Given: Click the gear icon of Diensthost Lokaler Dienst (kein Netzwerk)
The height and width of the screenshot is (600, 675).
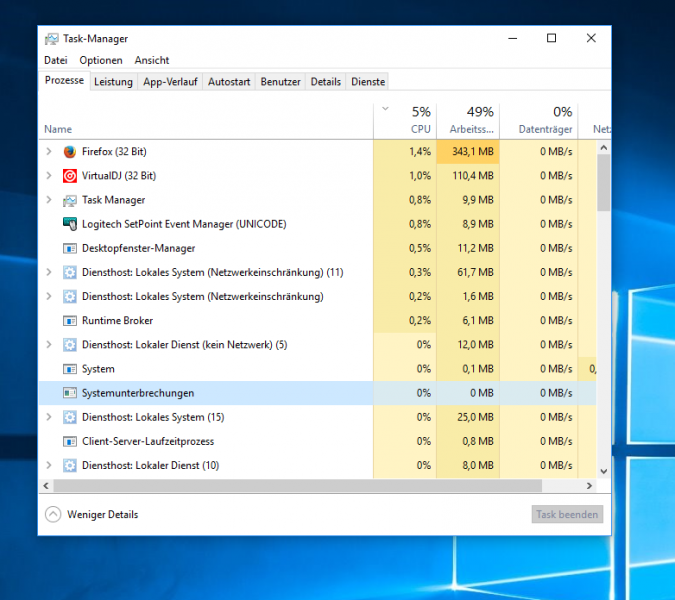Looking at the screenshot, I should point(70,345).
